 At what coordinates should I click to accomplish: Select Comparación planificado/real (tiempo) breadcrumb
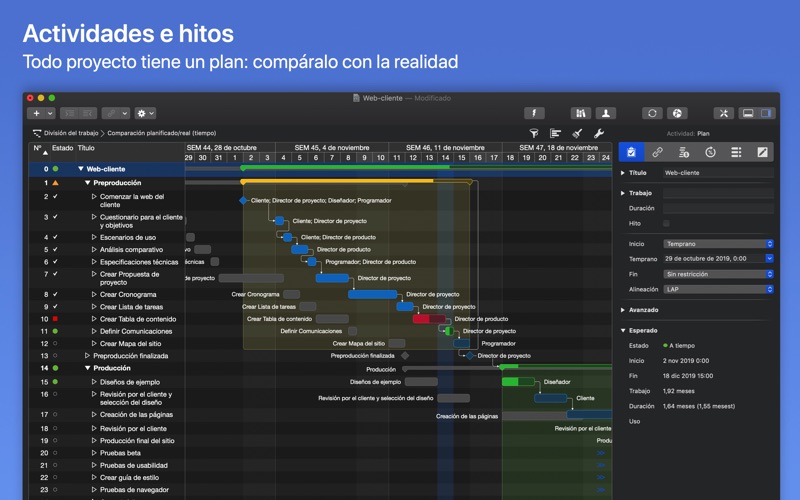click(x=162, y=133)
